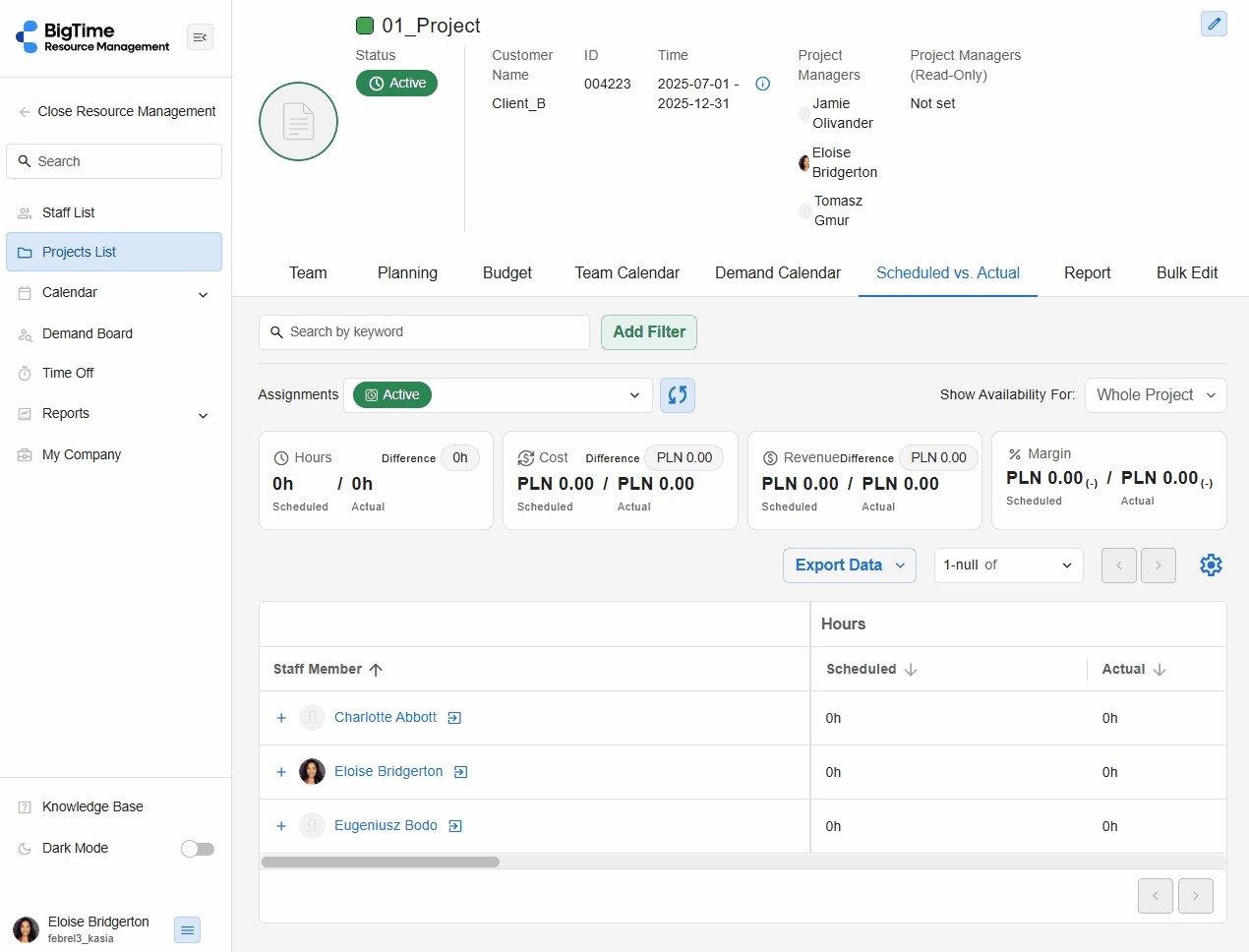The width and height of the screenshot is (1249, 952).
Task: Open Eugeniusz Bodo's profile link icon
Action: 455,826
